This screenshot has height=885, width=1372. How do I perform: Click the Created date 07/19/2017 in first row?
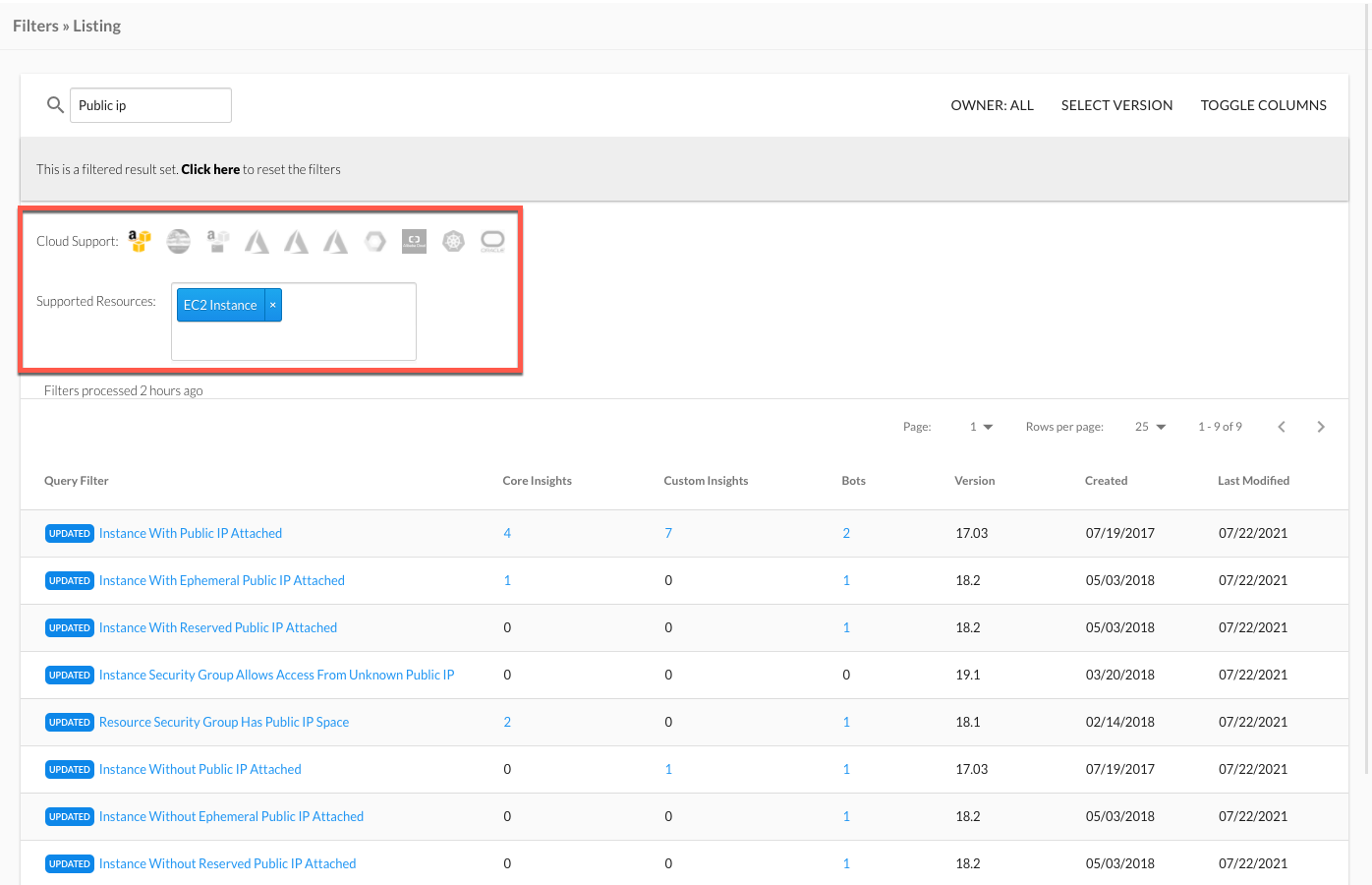click(1120, 533)
